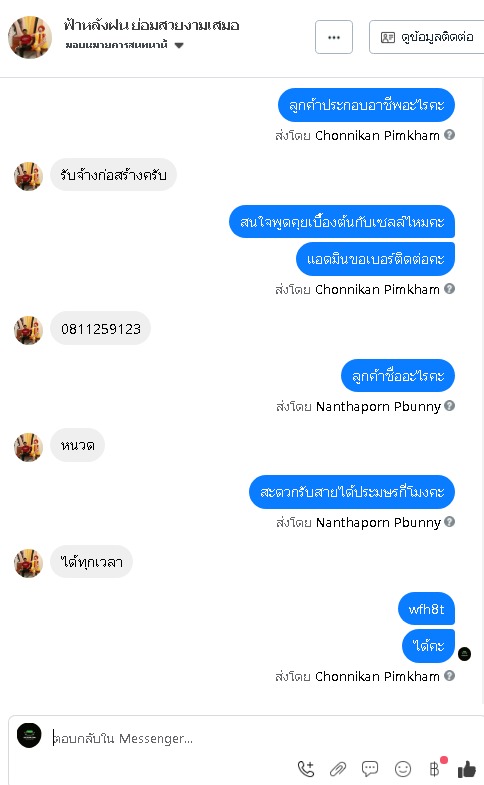484x785 pixels.
Task: Click the ดูข้อมูลติดต่อ contact info button
Action: point(427,37)
